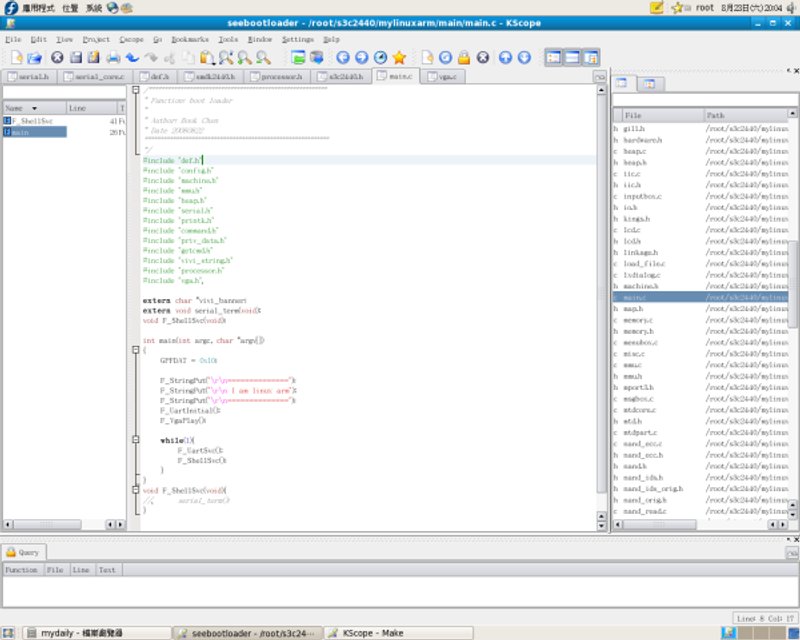Click the greyed Redo arrow icon

pos(151,58)
